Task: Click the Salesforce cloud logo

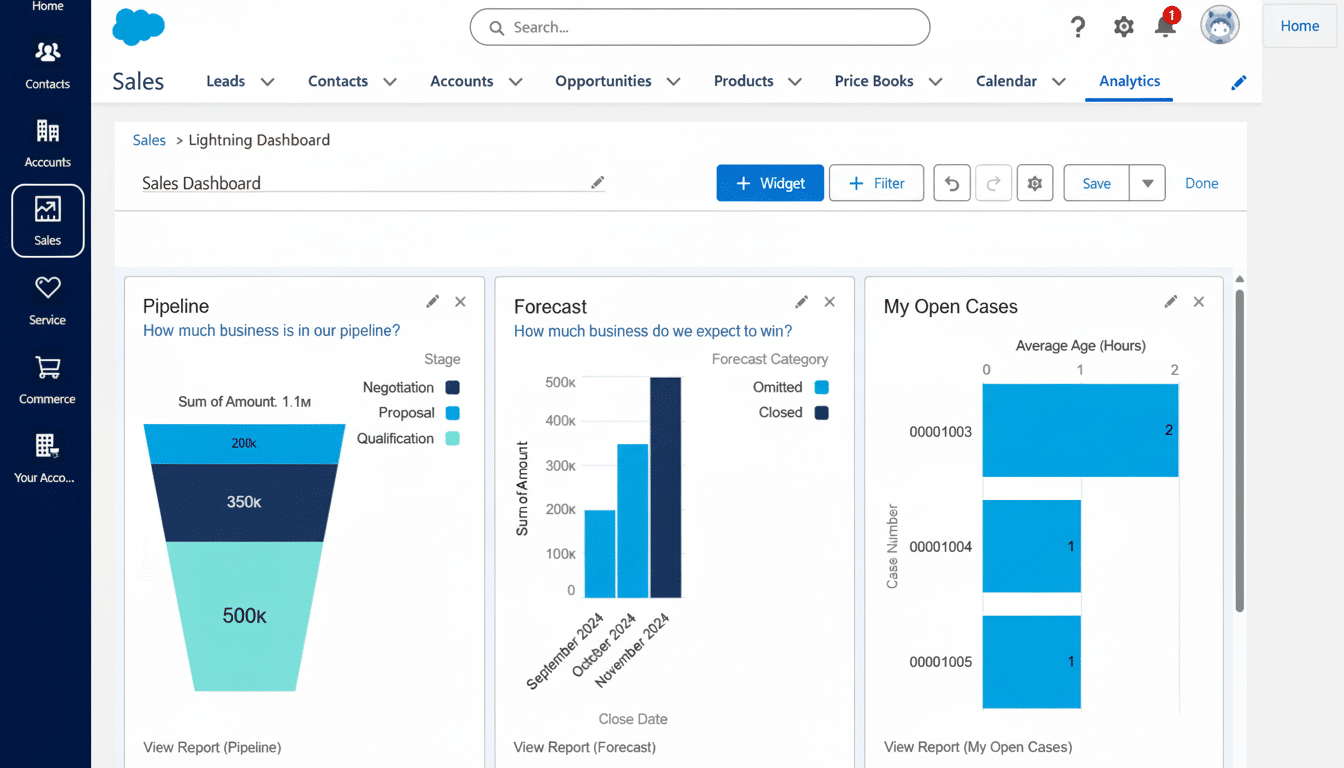Action: click(x=138, y=26)
